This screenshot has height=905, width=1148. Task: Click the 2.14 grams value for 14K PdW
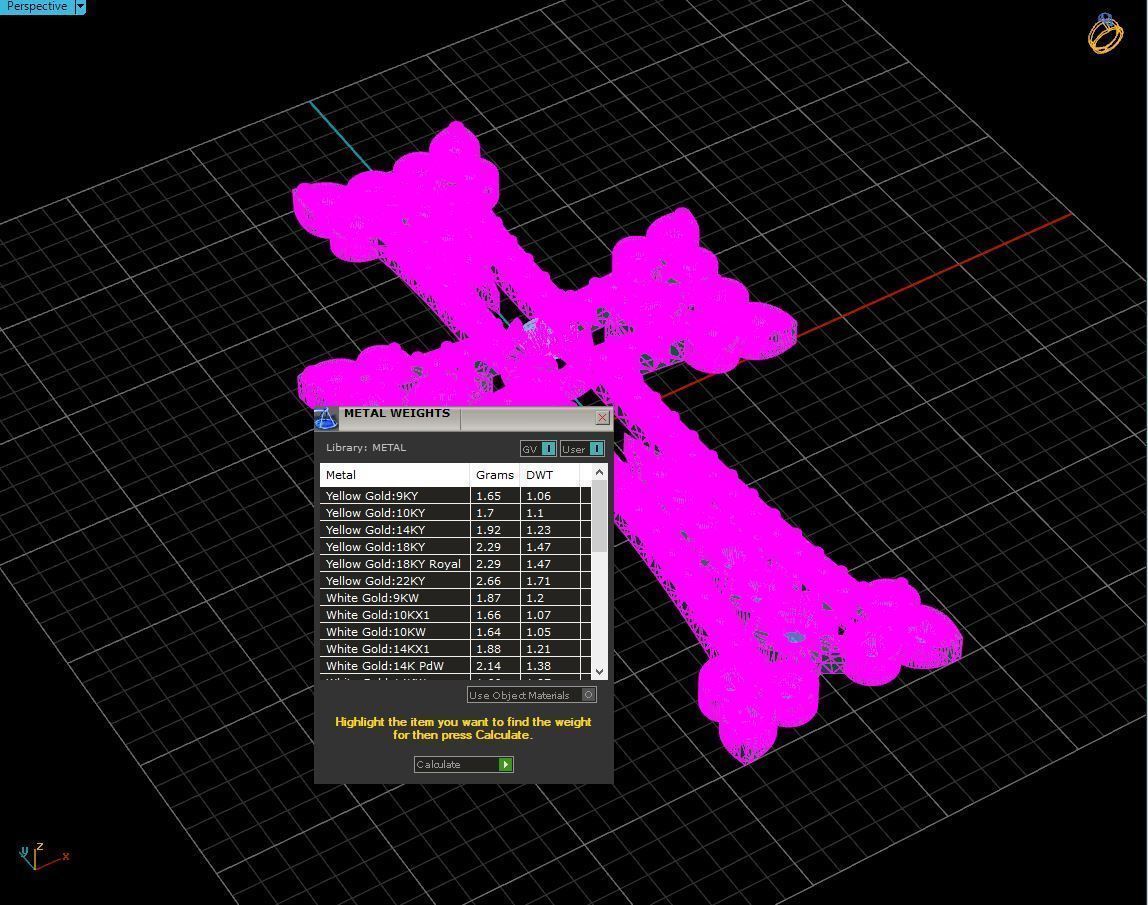click(x=488, y=666)
